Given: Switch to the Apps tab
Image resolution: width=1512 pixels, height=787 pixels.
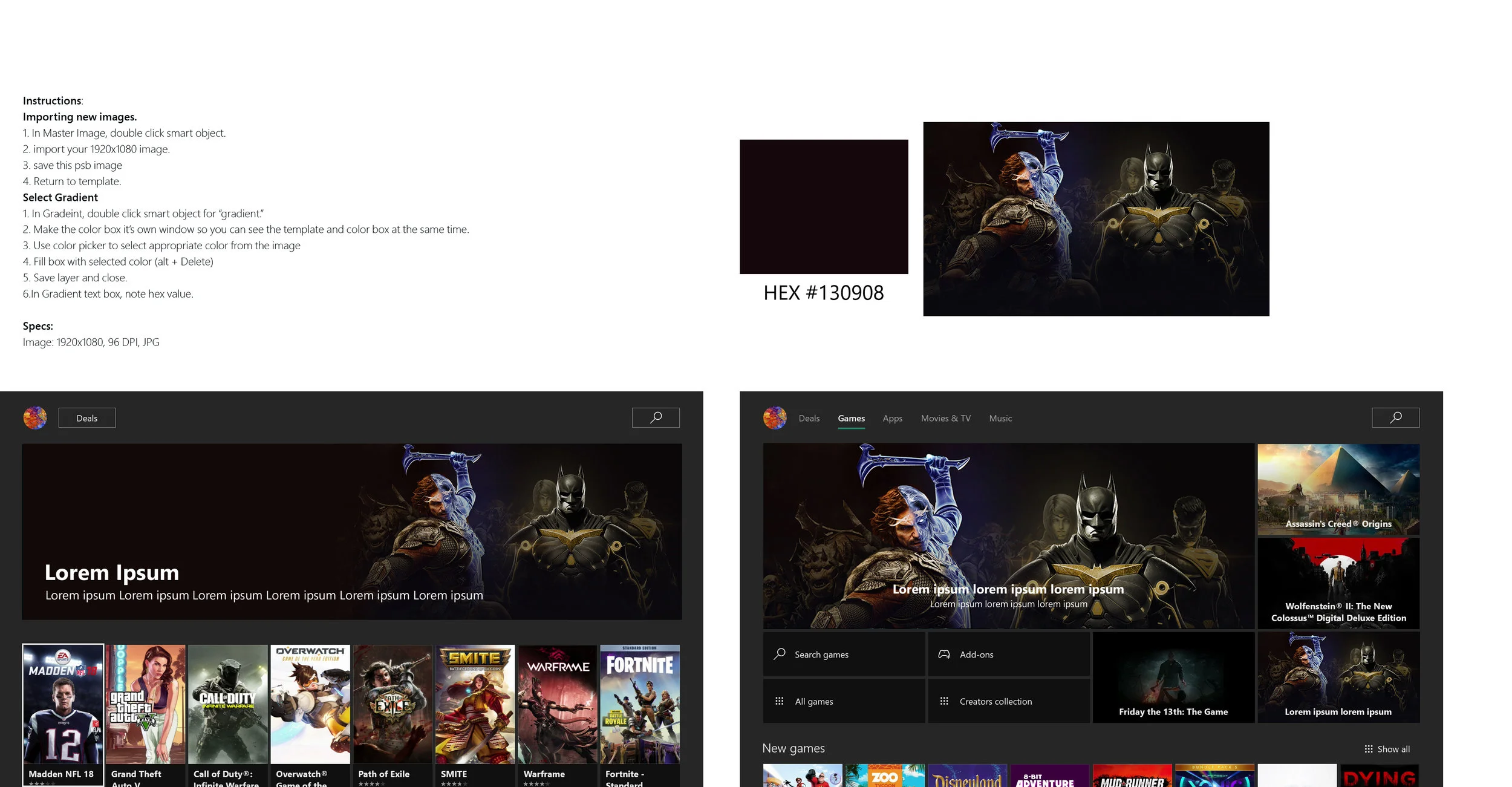Looking at the screenshot, I should point(892,419).
